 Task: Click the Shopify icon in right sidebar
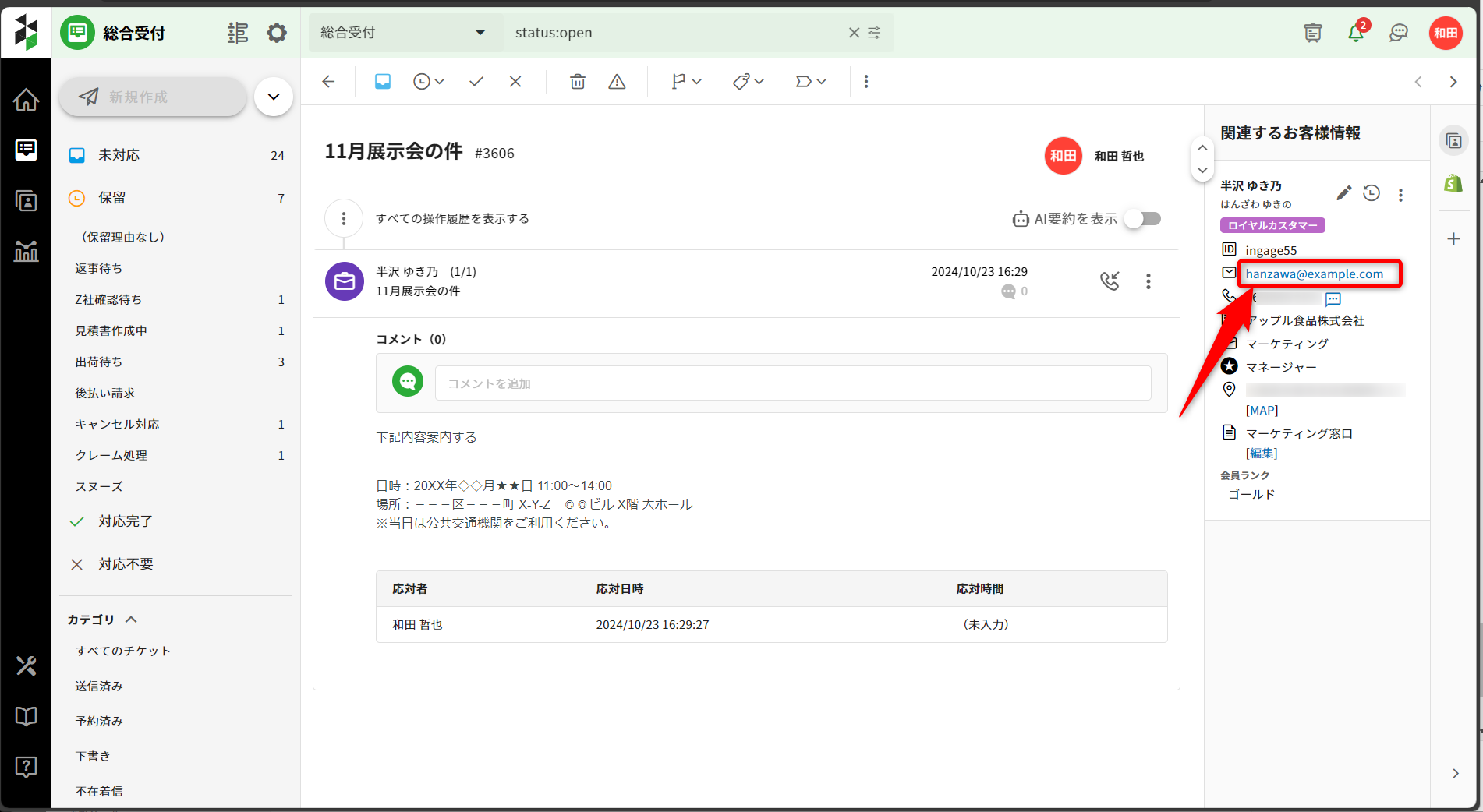[x=1453, y=184]
